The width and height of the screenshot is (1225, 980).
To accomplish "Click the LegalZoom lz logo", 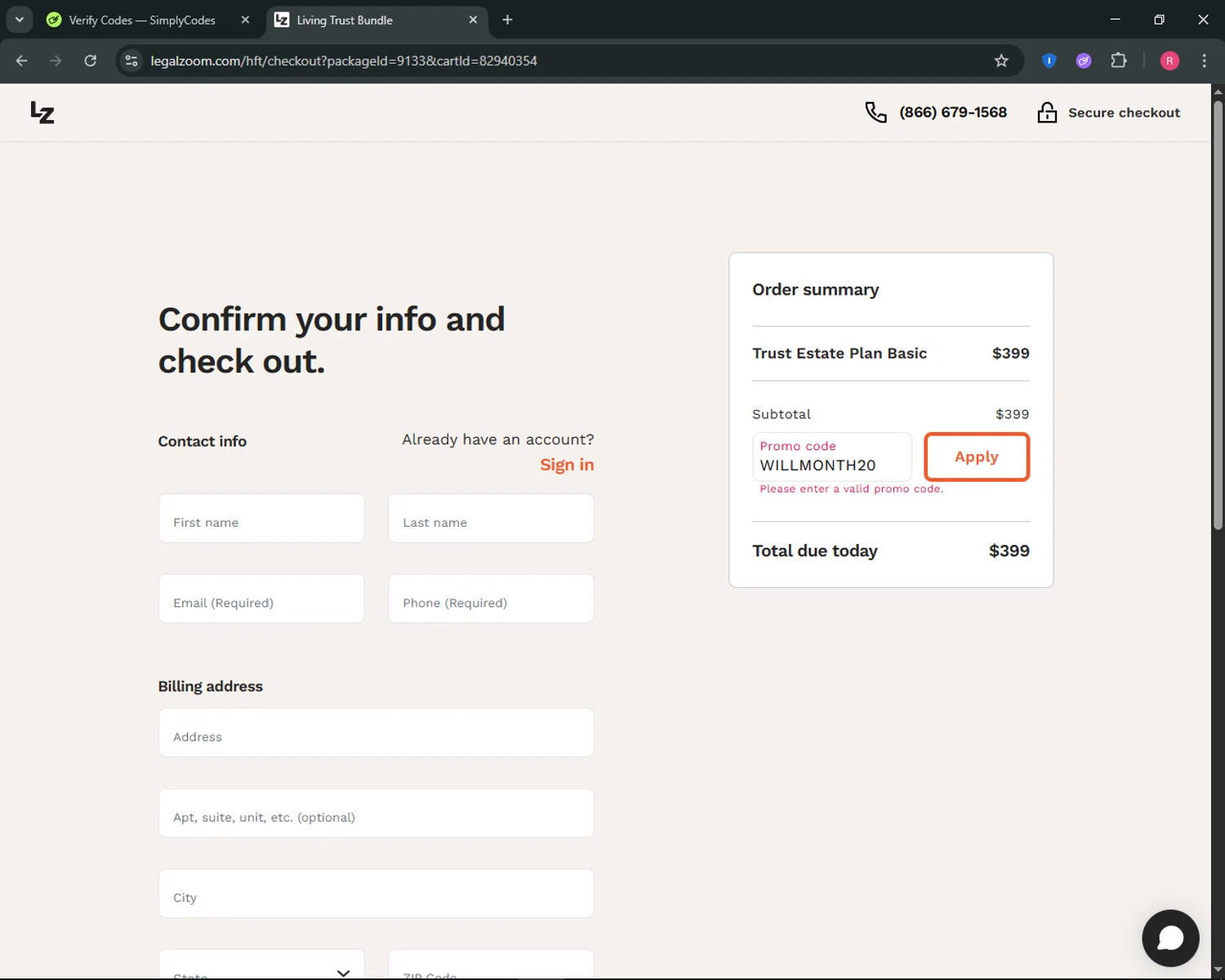I will [x=42, y=113].
